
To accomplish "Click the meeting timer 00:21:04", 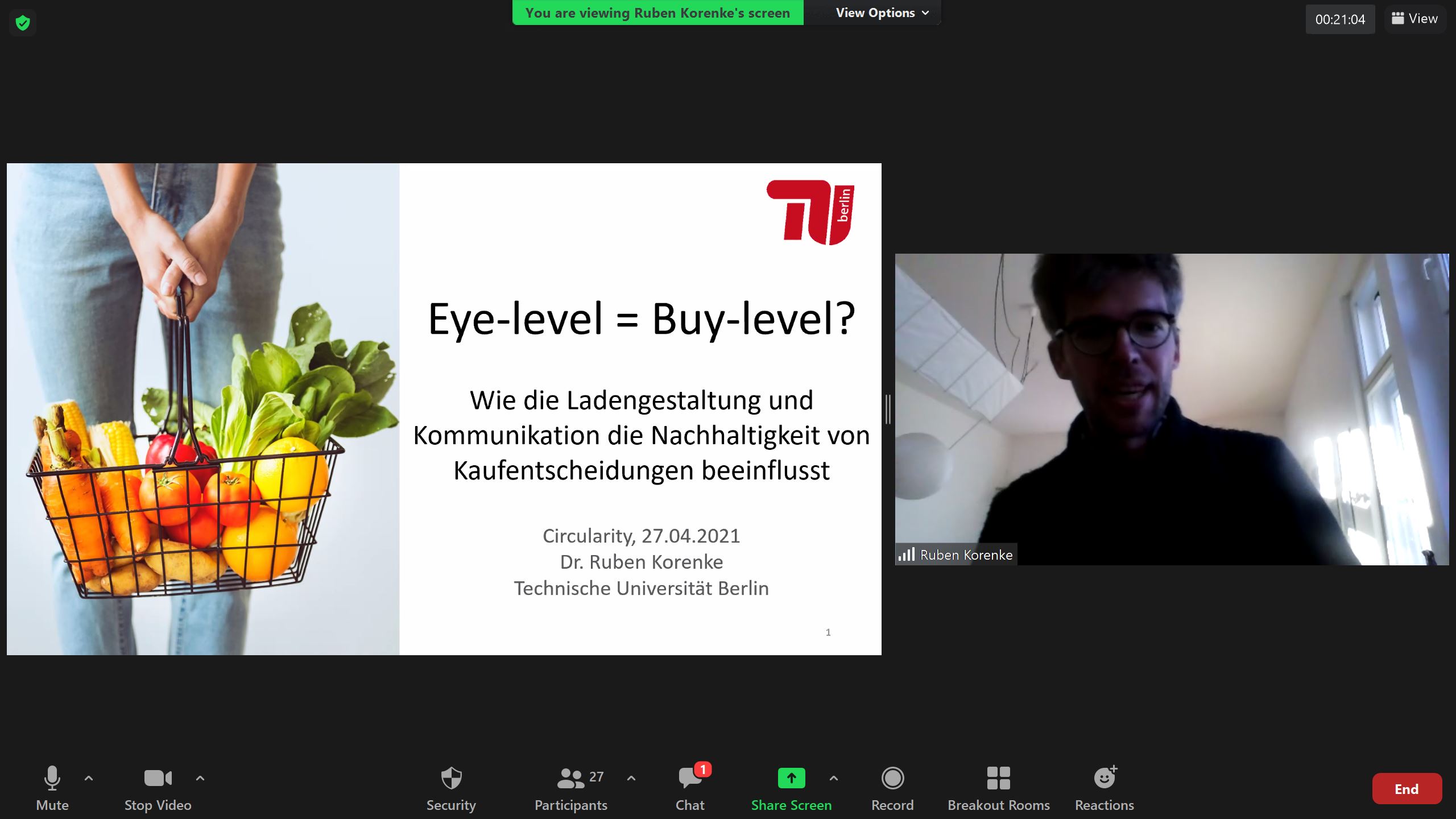I will click(1340, 19).
